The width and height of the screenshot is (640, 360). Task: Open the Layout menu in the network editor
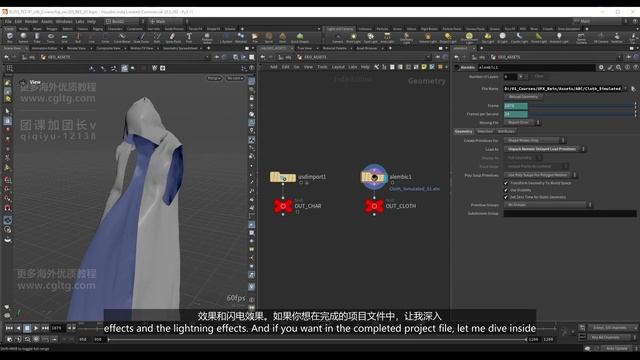point(338,67)
